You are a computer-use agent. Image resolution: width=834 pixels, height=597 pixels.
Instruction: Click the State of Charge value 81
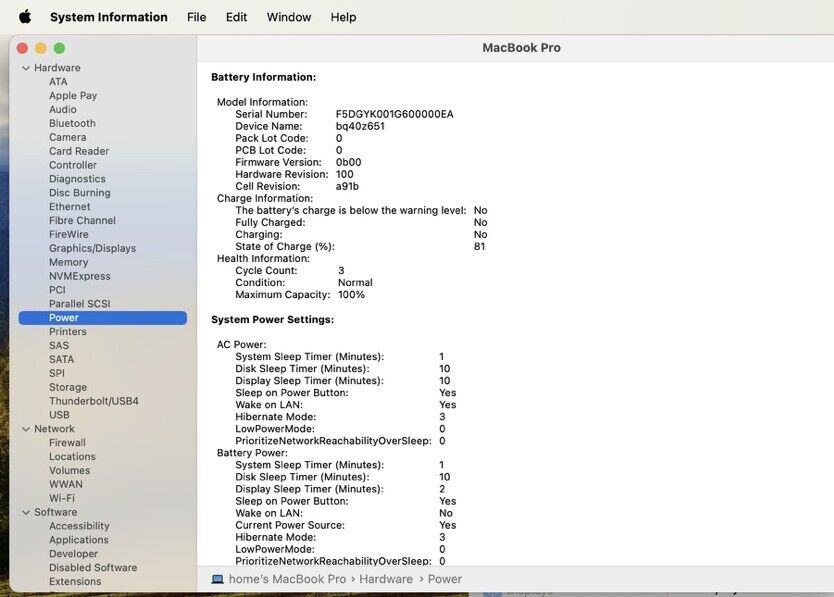(479, 247)
